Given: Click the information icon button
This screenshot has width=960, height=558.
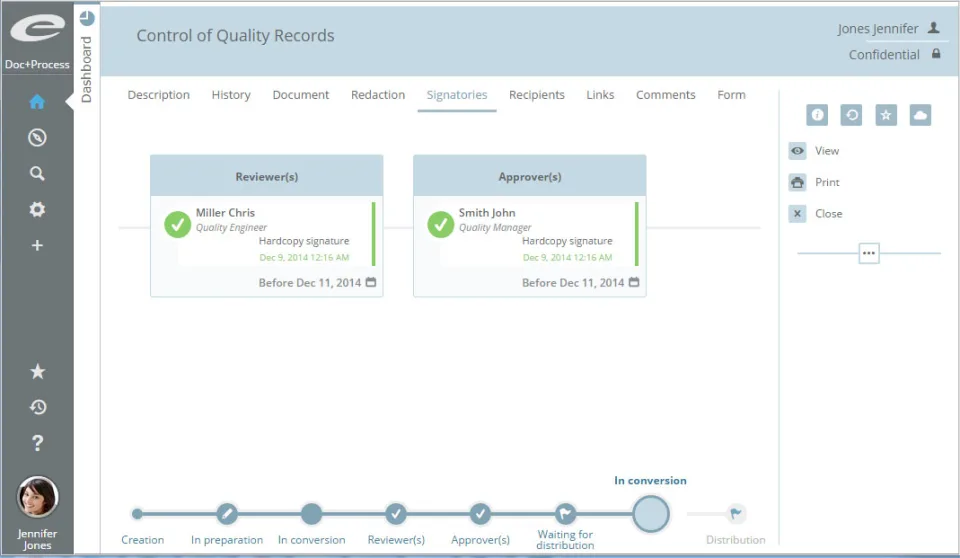Looking at the screenshot, I should point(817,115).
